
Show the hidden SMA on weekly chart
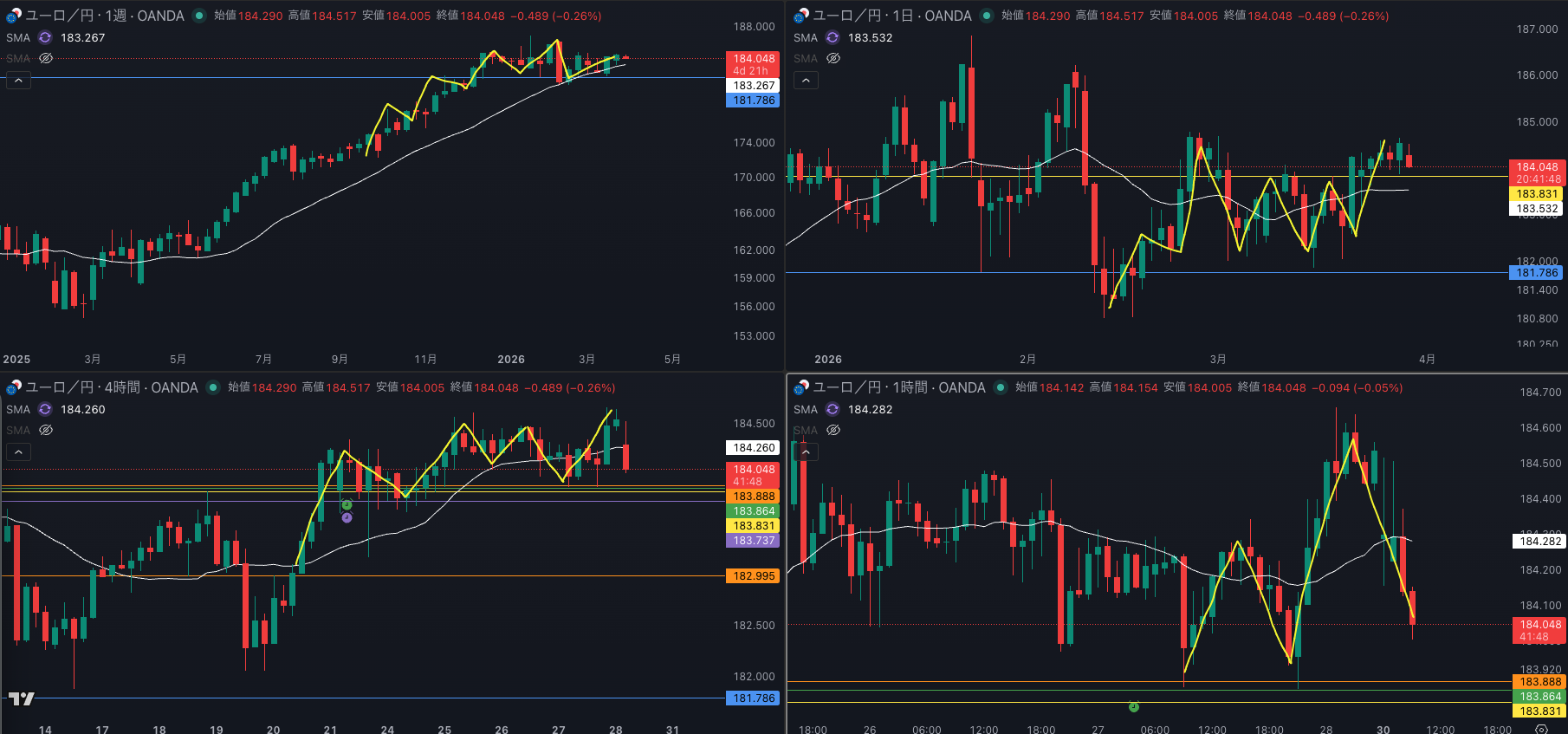click(46, 58)
